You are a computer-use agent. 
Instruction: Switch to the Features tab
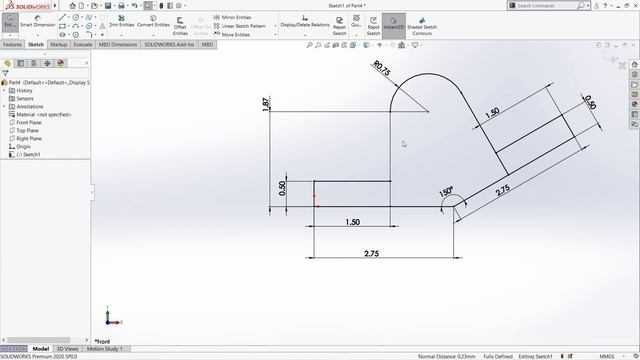click(12, 44)
